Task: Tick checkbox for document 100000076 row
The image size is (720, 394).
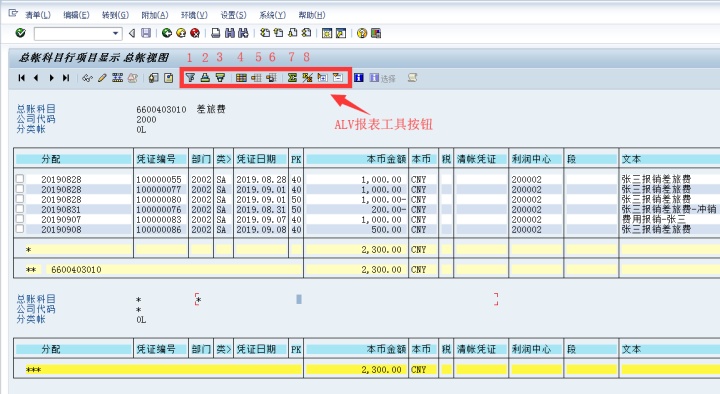Action: tap(20, 208)
